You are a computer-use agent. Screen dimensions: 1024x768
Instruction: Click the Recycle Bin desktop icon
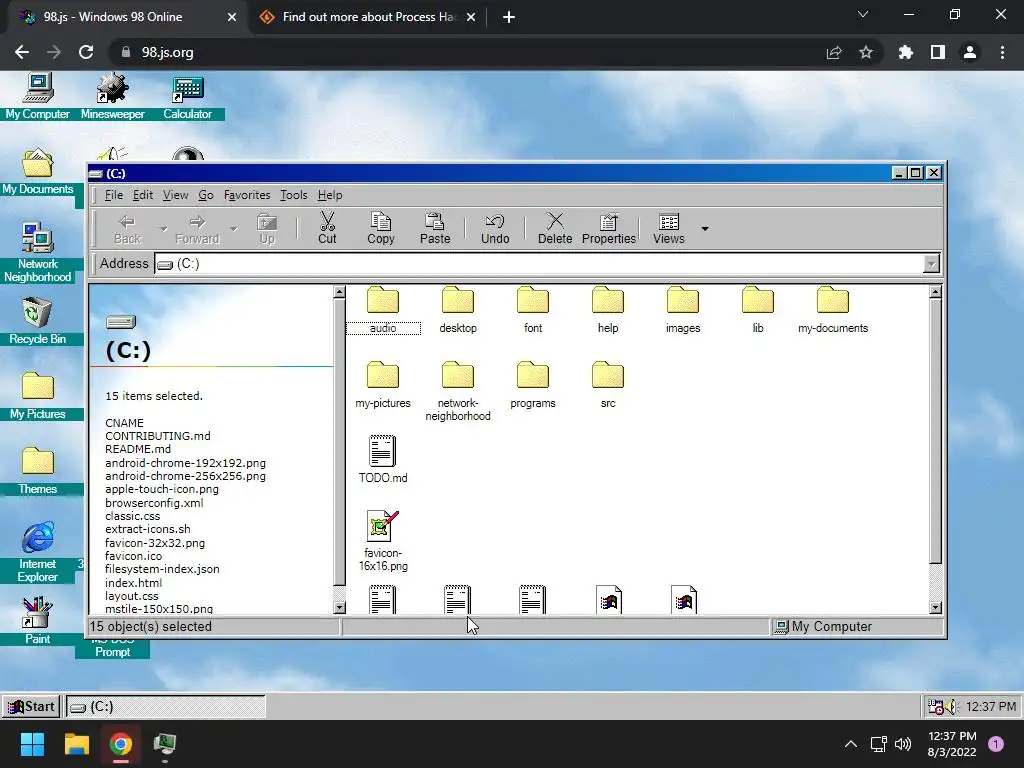[37, 321]
